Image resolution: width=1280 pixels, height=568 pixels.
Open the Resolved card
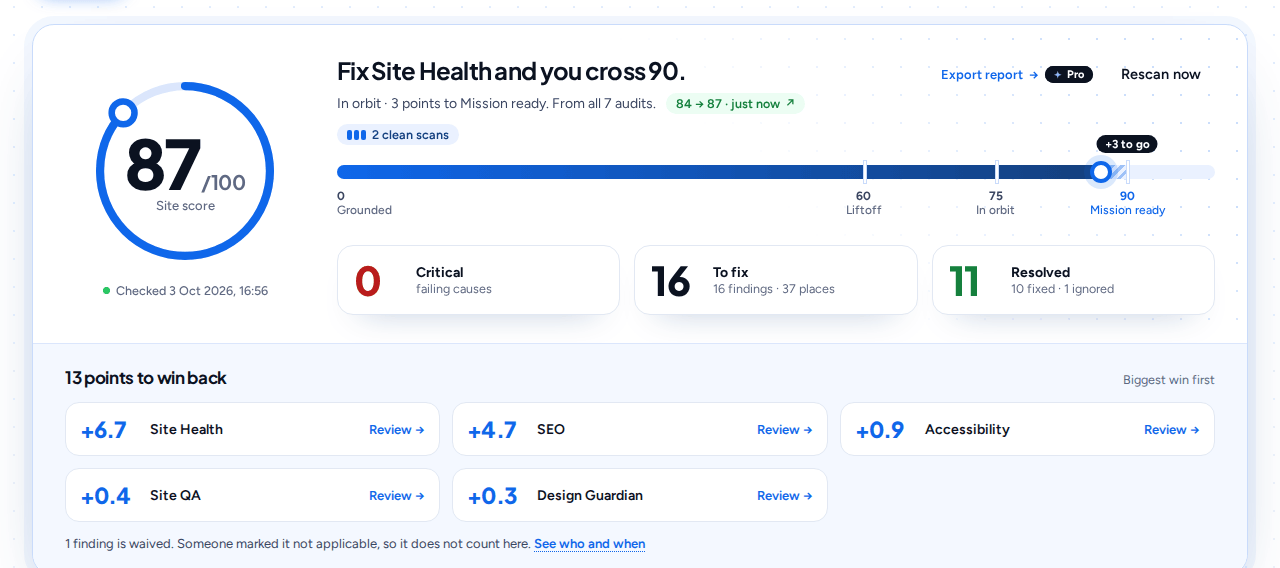[1073, 280]
